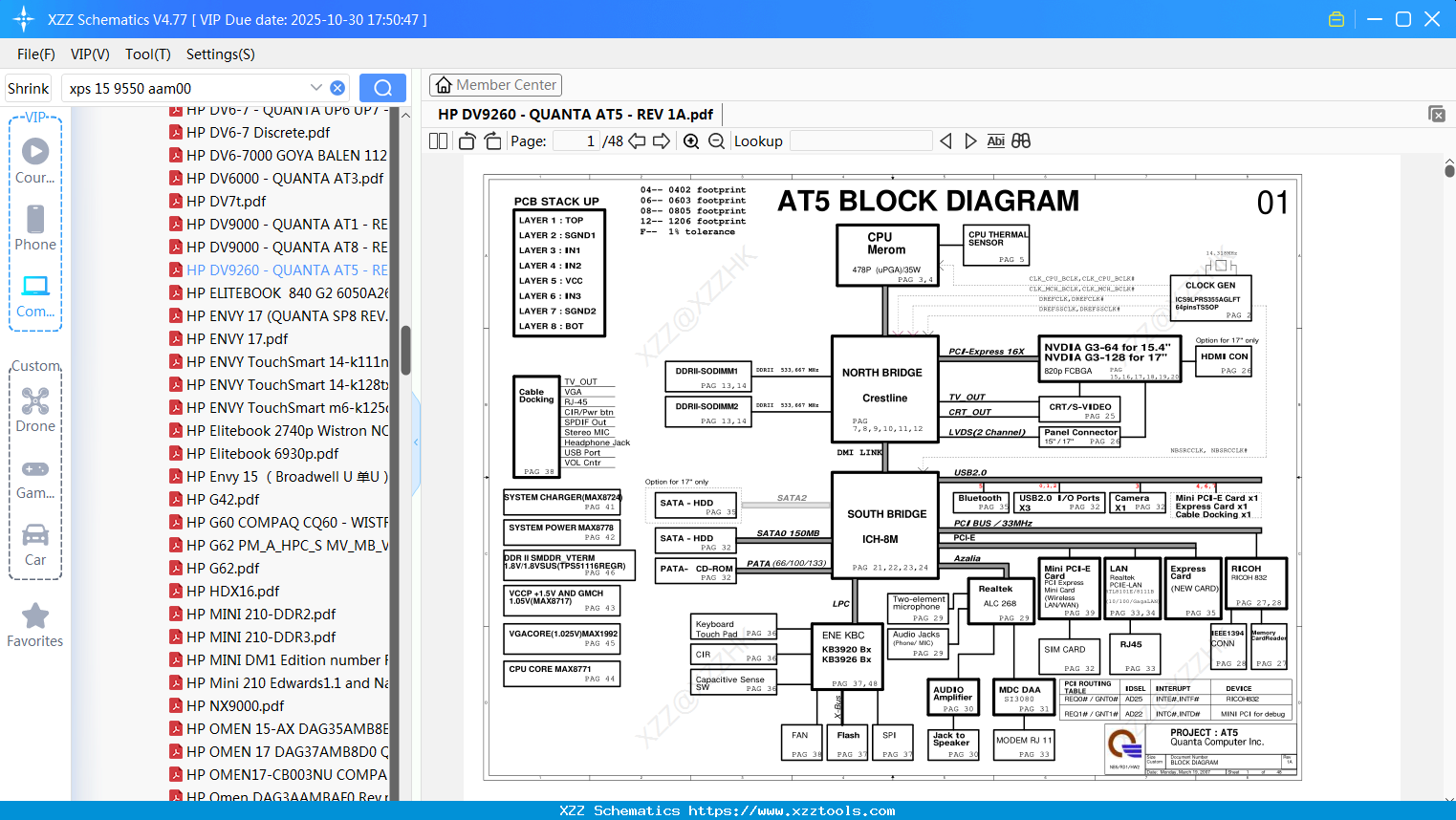This screenshot has height=820, width=1456.
Task: Open the Drone category
Action: coord(35,409)
